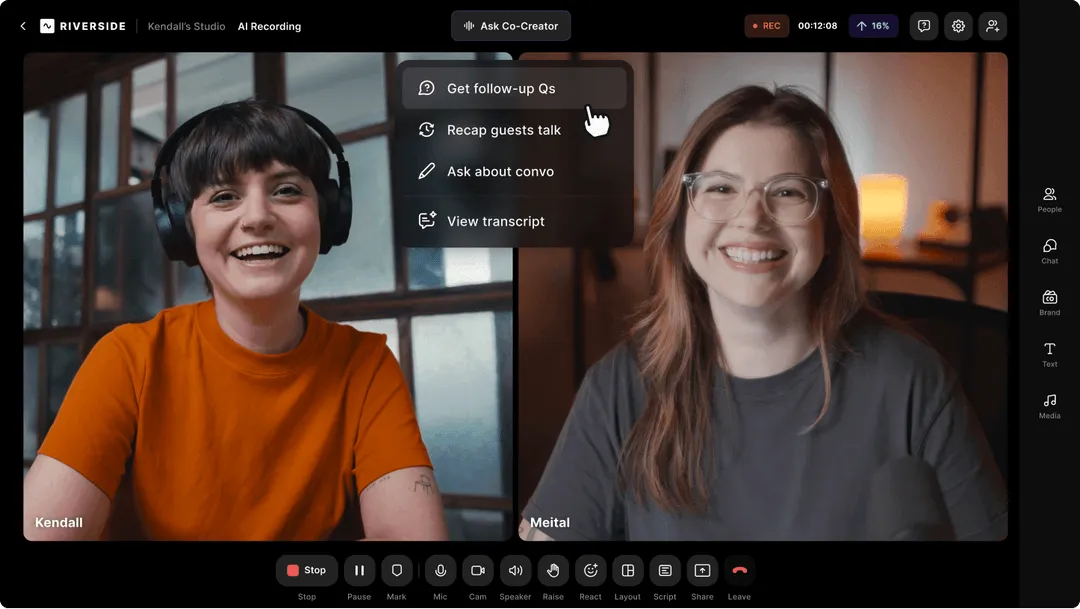Pause the recording

coord(359,570)
